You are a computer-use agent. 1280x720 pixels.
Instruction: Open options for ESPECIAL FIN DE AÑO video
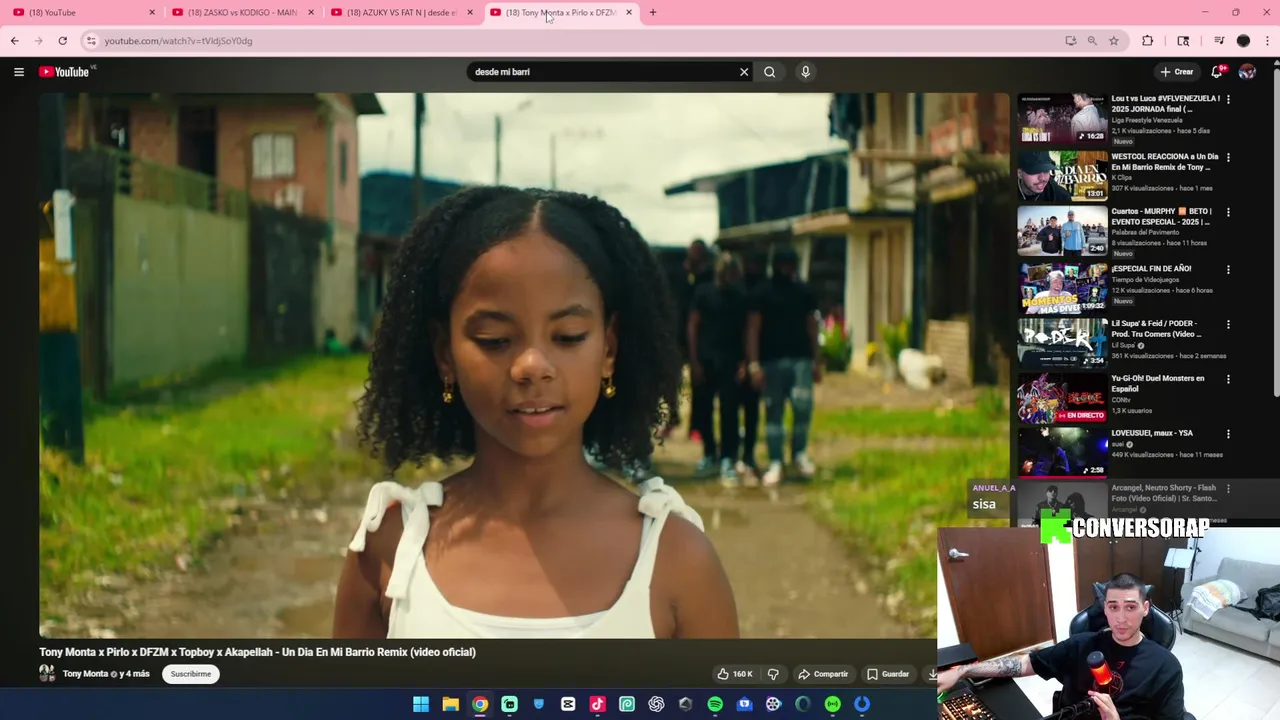point(1228,269)
